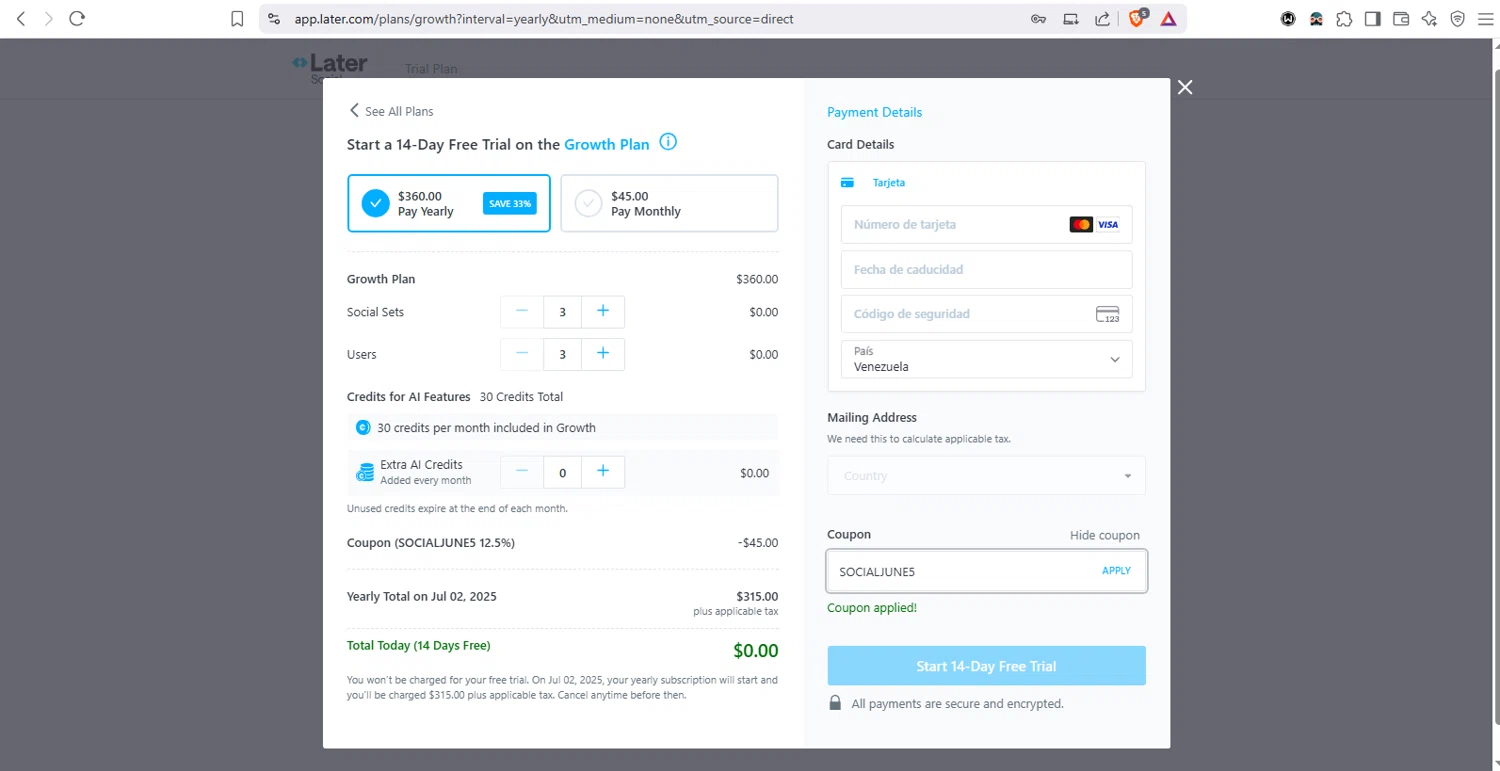The height and width of the screenshot is (771, 1500).
Task: Open site settings icon in address bar
Action: pos(275,18)
